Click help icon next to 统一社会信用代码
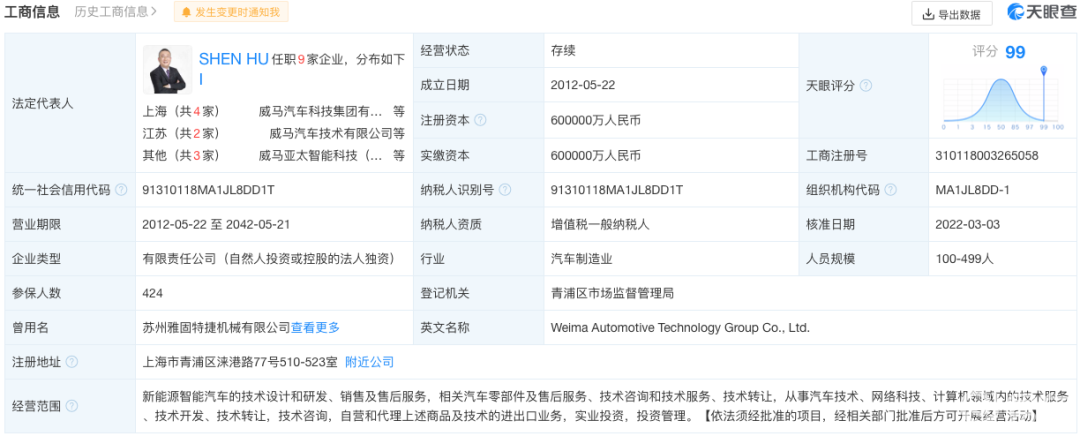 click(x=121, y=190)
